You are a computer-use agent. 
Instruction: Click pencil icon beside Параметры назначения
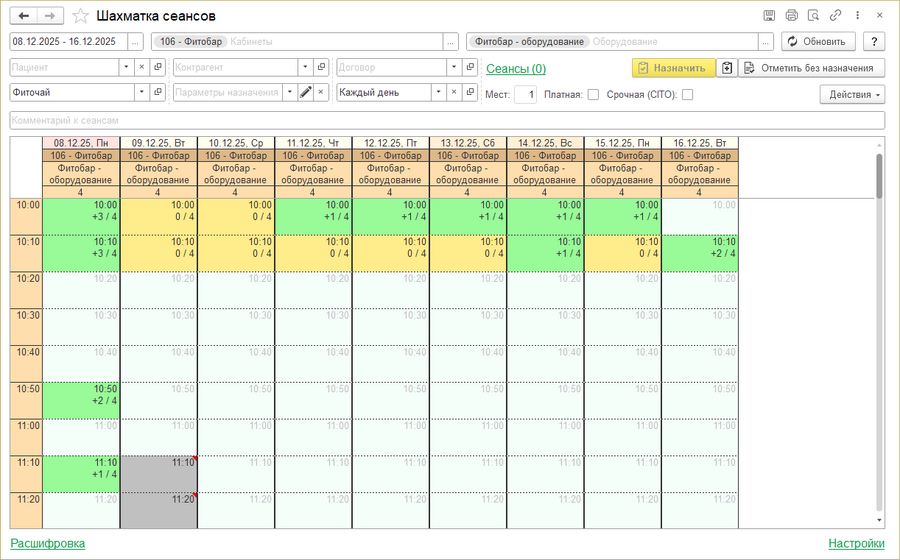pos(306,92)
